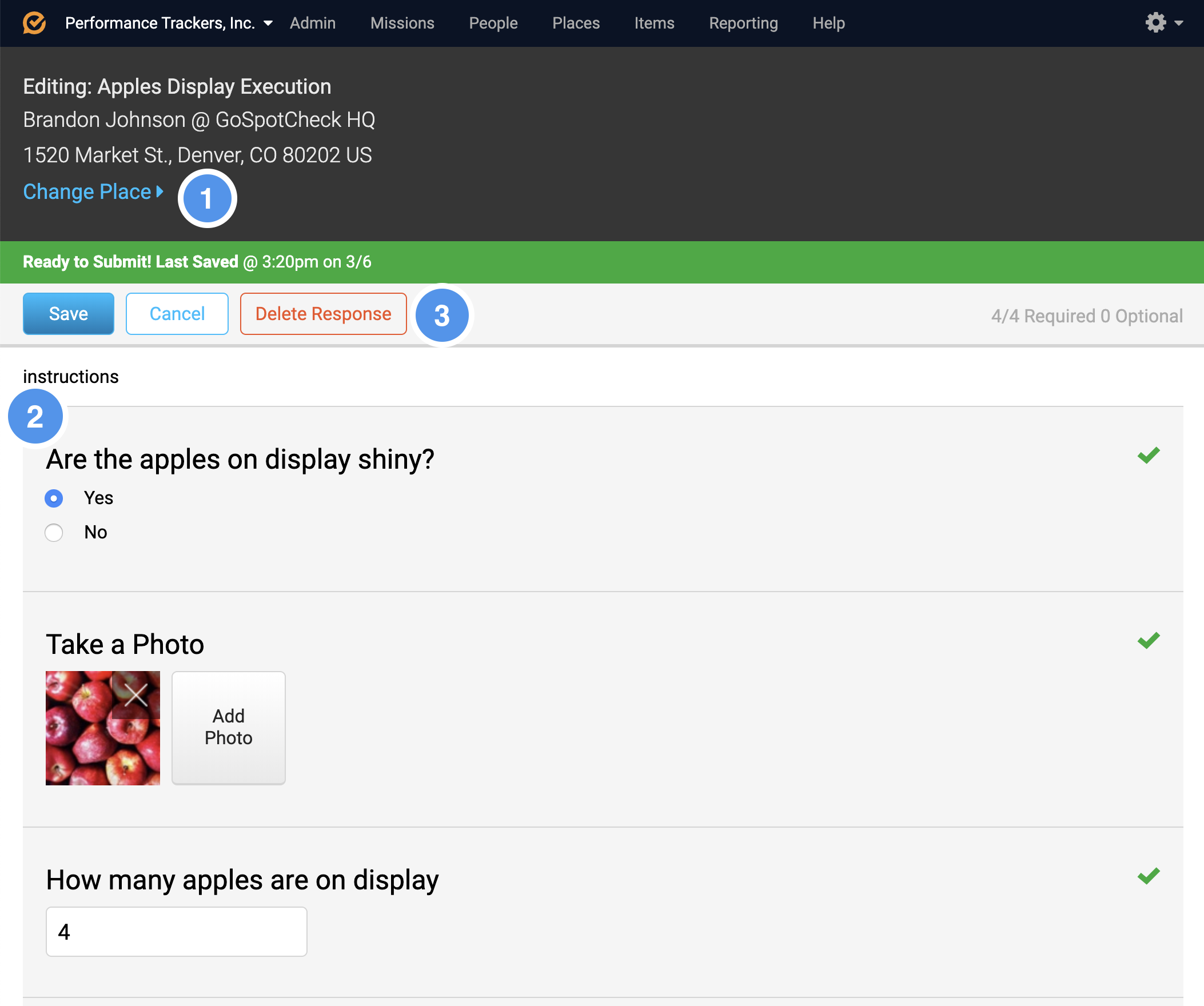Click the 'Are the apples on display shiny?' question
This screenshot has width=1204, height=1006.
coord(240,460)
